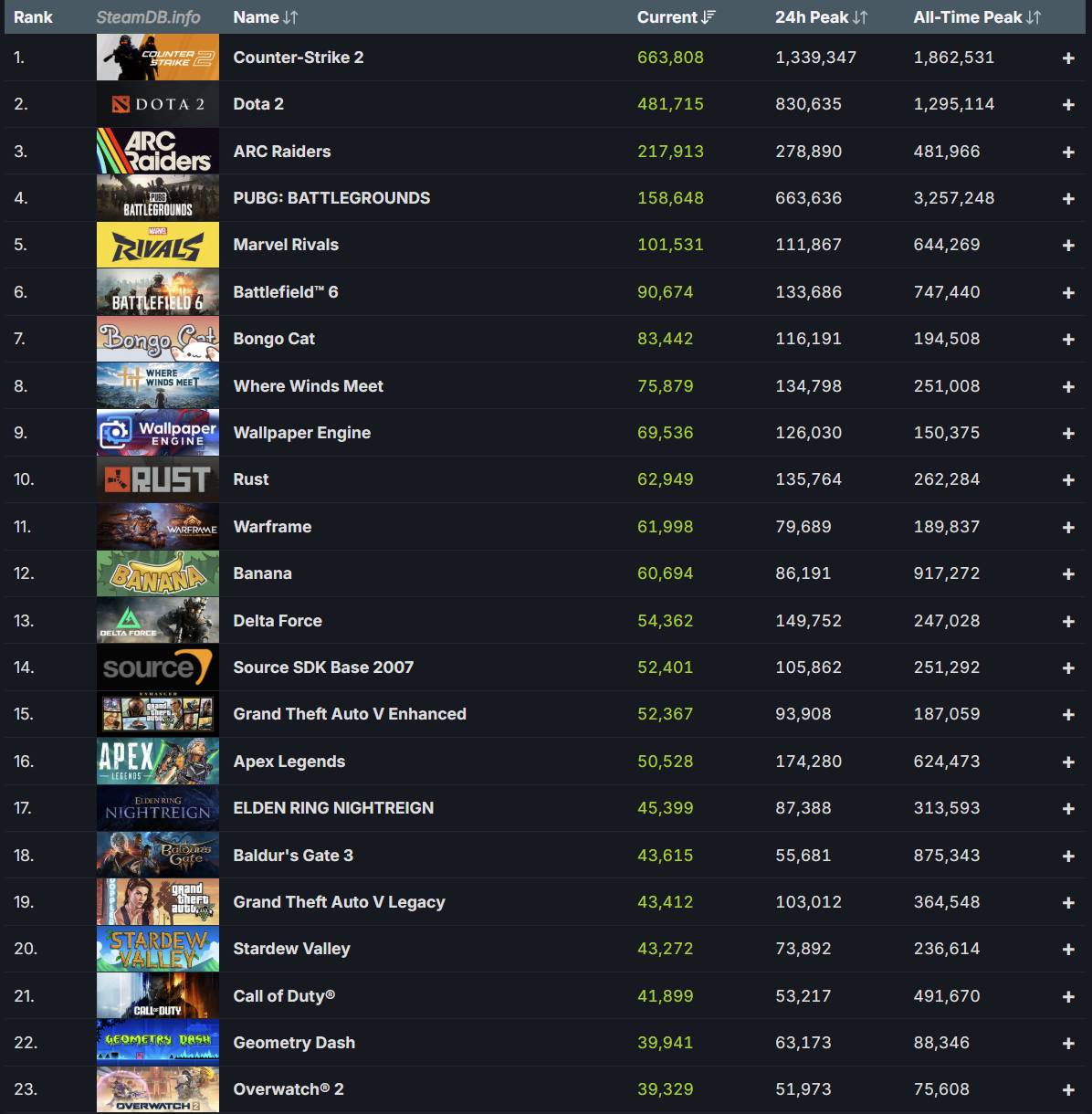Click plus icon in Delta Force row
This screenshot has height=1114, width=1092.
[1068, 622]
